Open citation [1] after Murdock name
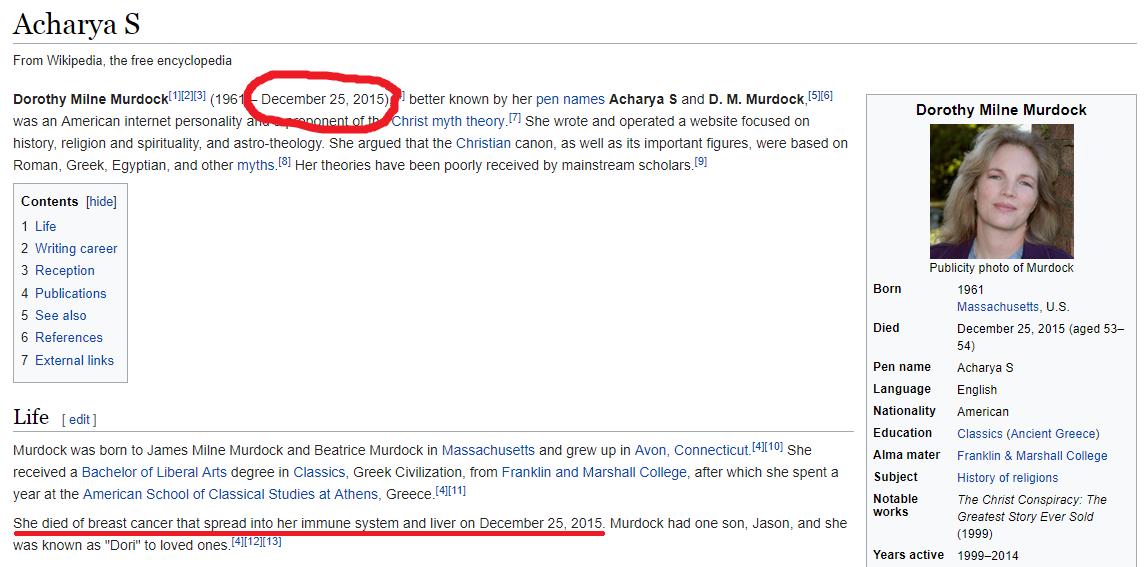Image resolution: width=1147 pixels, height=567 pixels. 174,95
